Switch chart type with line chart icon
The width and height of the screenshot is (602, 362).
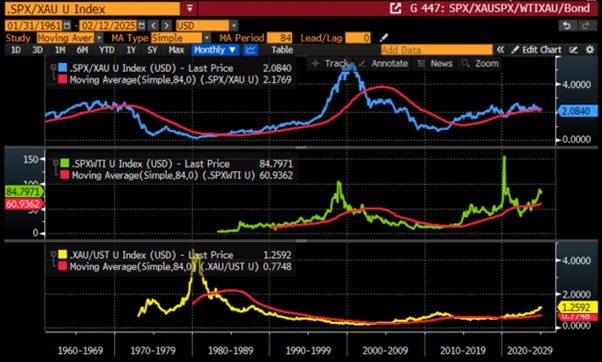(x=251, y=50)
